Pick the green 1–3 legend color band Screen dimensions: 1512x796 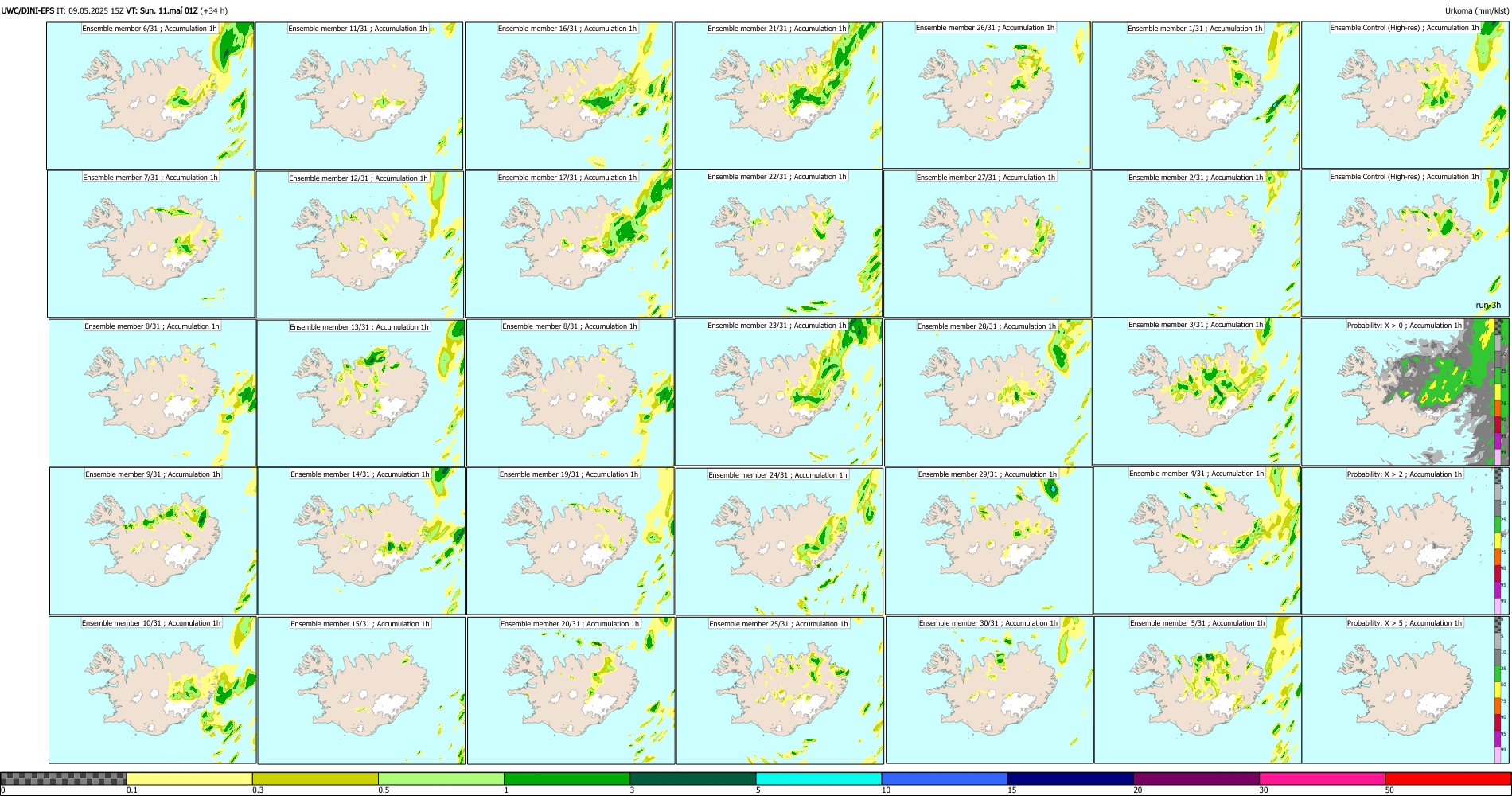tap(567, 778)
